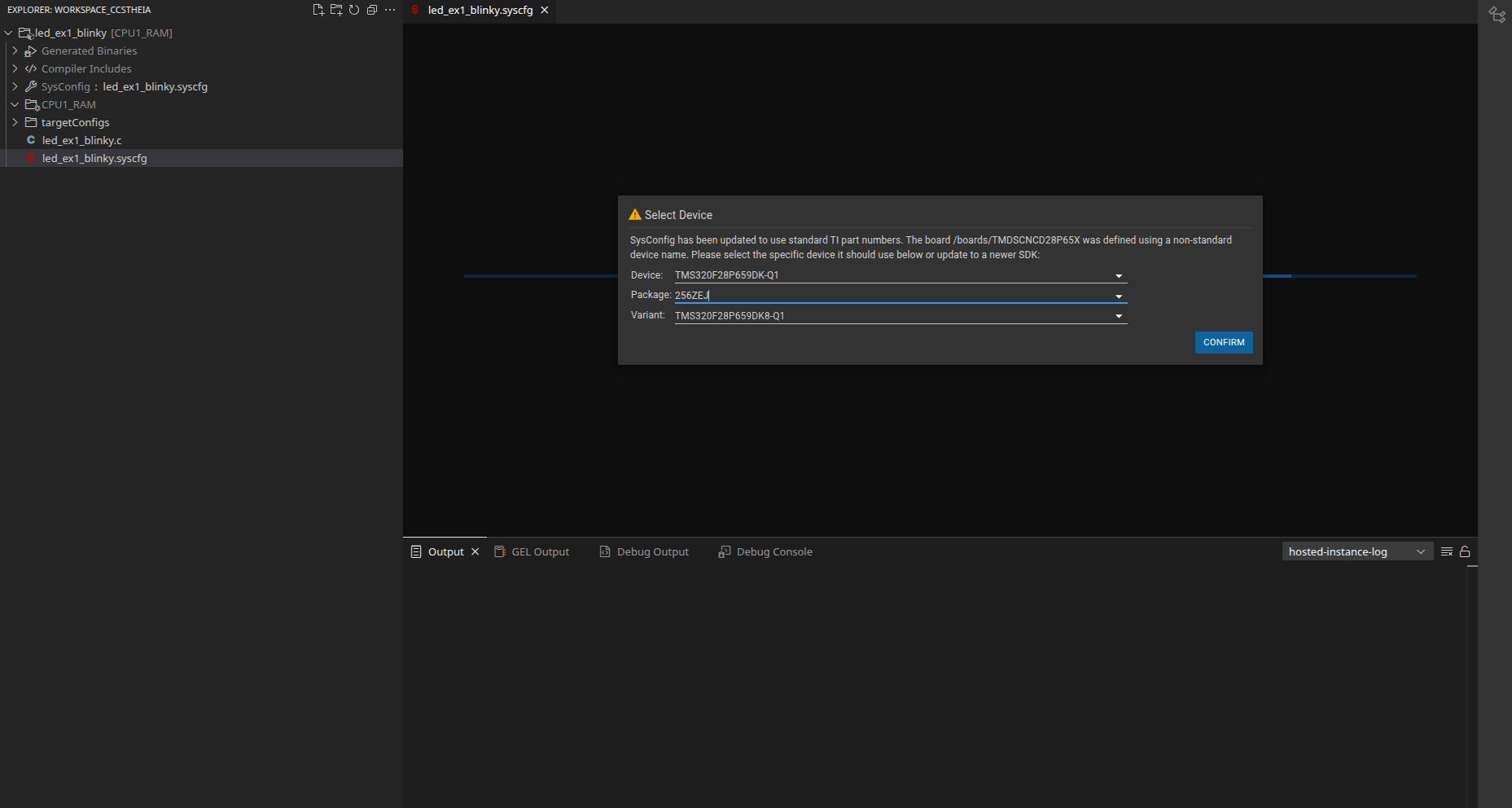Select the led_ex1_blinky.syscfg editor tab
Screen dimensions: 1512x808
(480, 10)
